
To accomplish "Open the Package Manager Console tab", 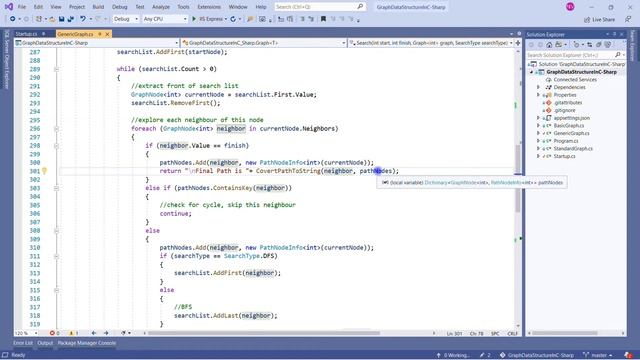I will pyautogui.click(x=87, y=343).
